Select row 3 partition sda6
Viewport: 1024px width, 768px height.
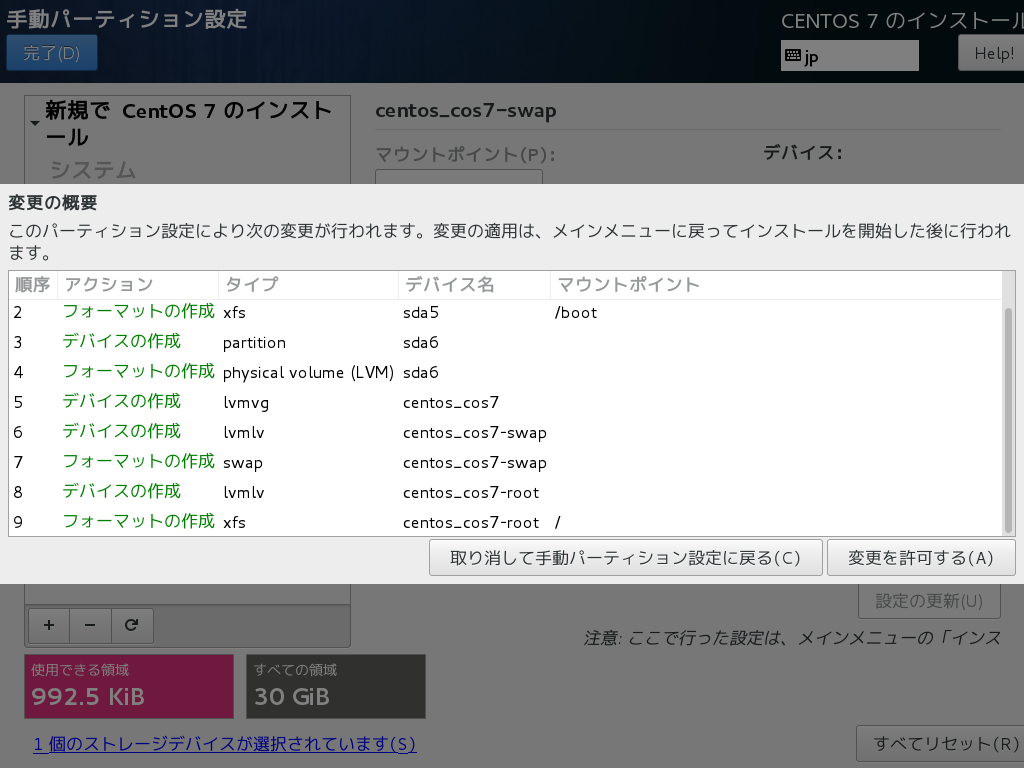pyautogui.click(x=505, y=342)
